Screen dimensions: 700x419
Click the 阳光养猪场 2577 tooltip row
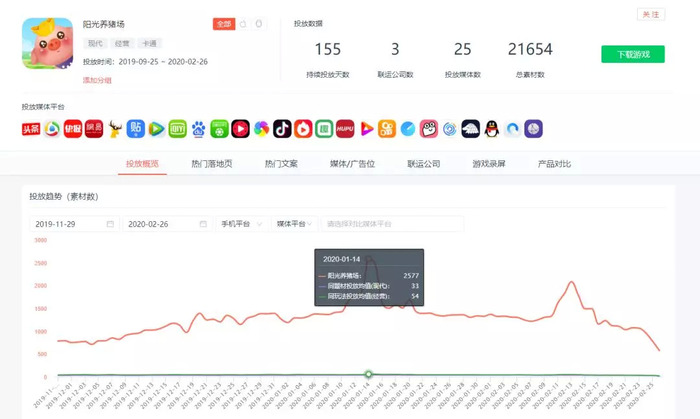(x=369, y=276)
